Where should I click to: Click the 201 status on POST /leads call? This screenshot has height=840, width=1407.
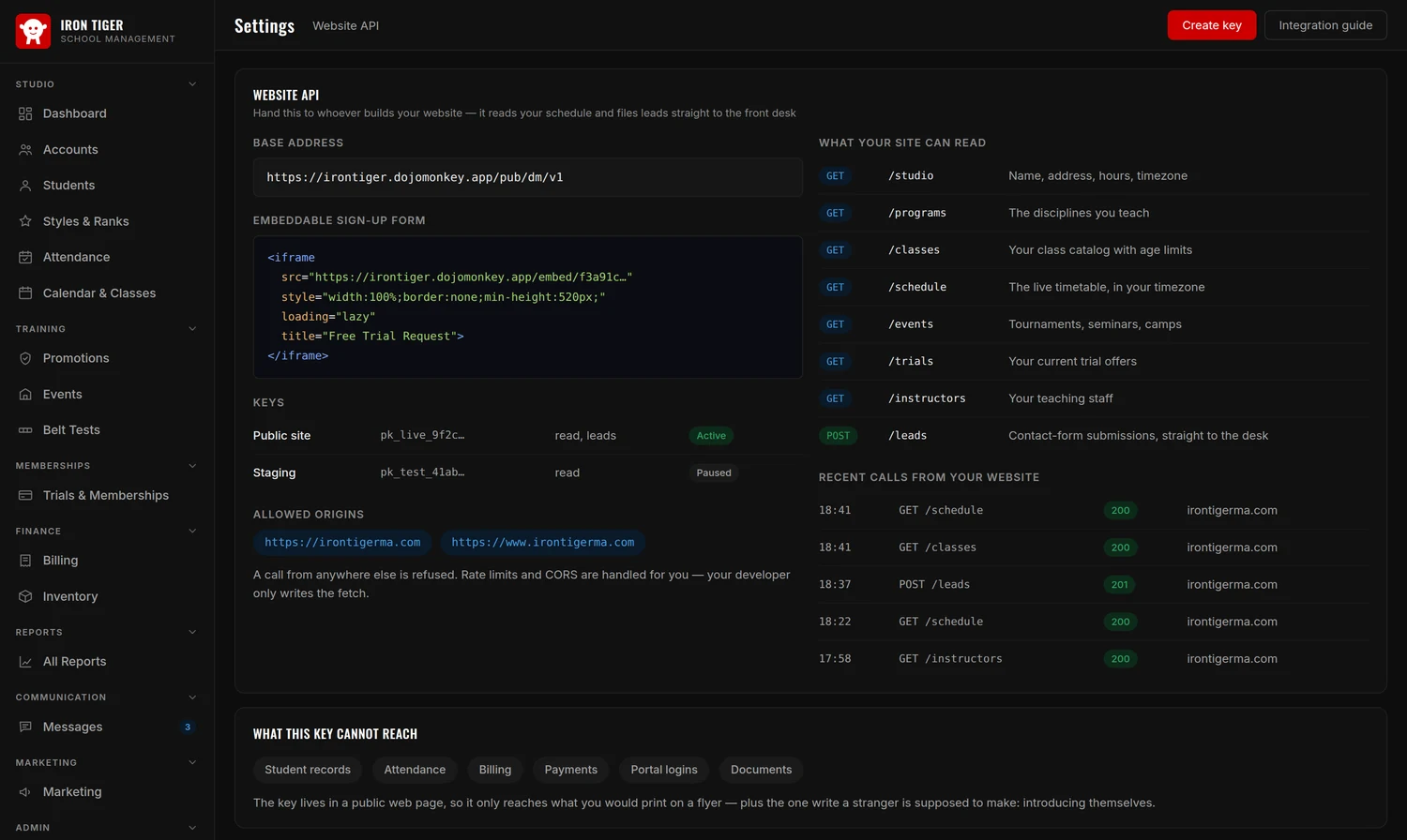(1120, 585)
